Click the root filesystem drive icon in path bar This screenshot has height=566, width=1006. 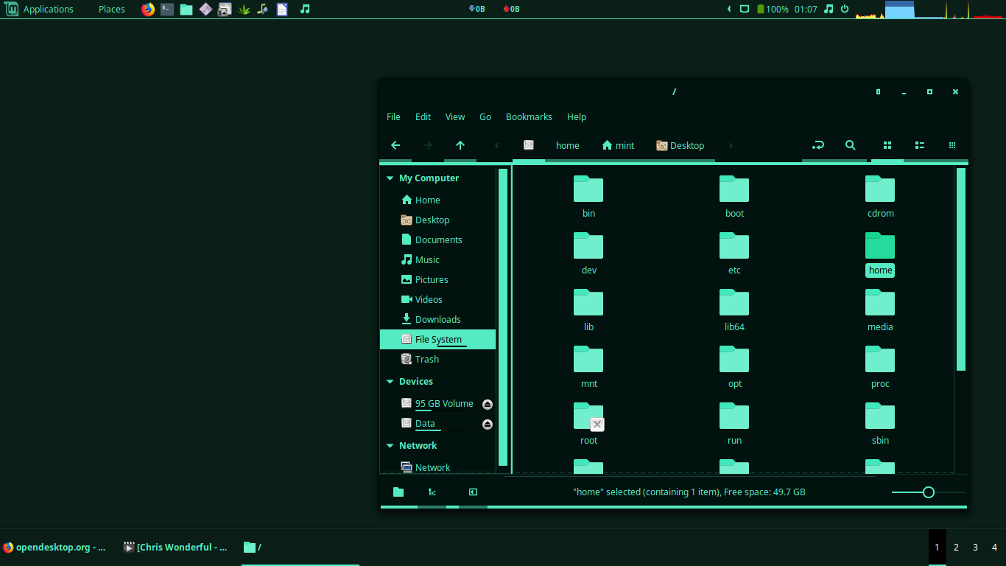tap(529, 146)
